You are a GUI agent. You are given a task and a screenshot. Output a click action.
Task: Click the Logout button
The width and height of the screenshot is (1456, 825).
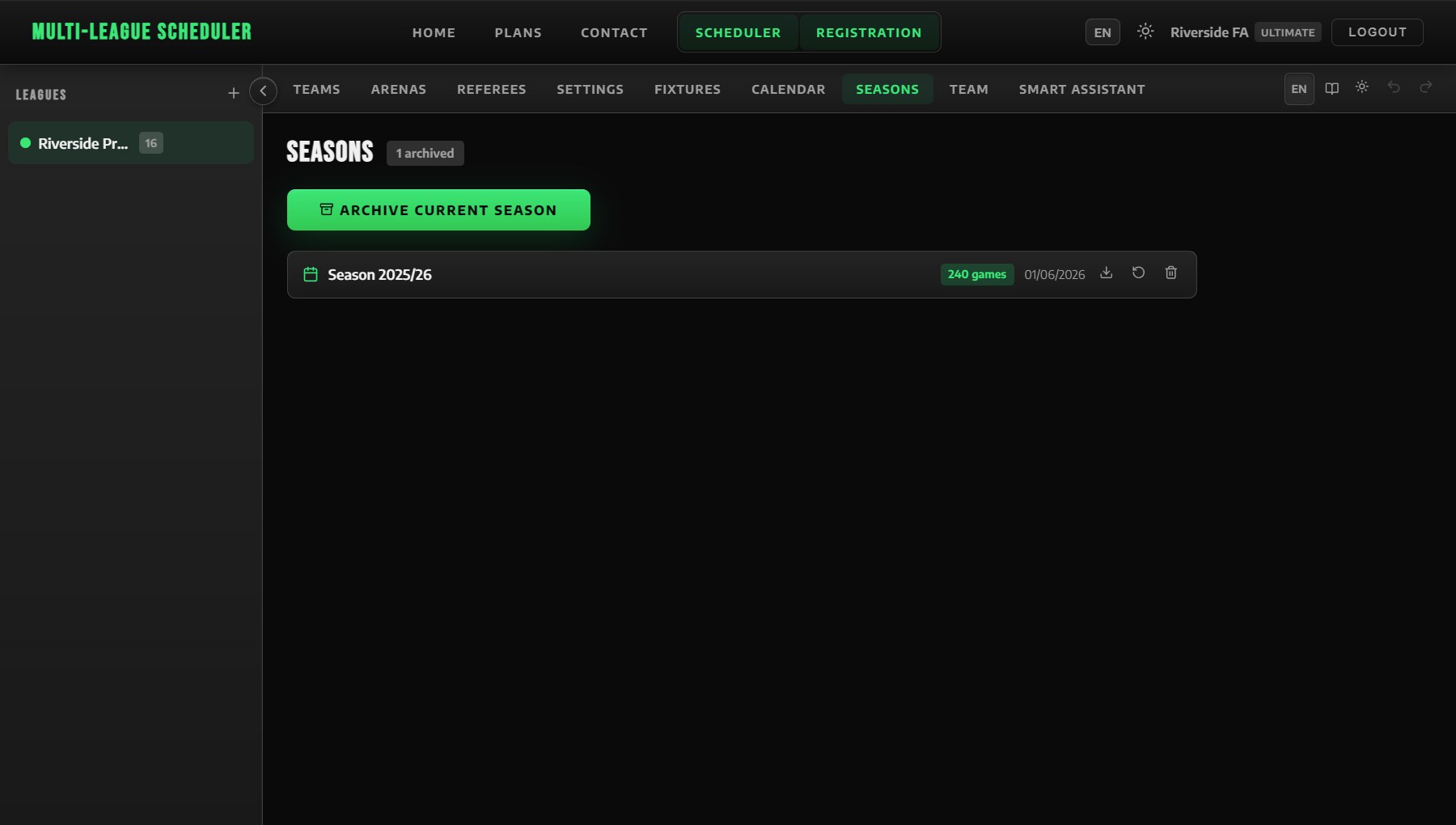tap(1378, 32)
